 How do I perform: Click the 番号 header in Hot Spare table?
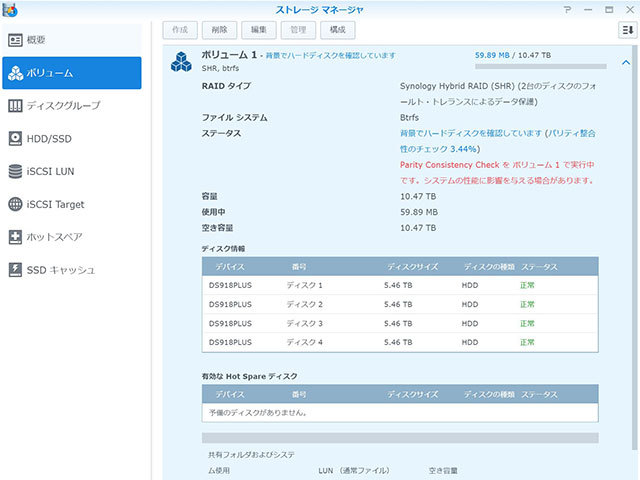click(x=299, y=394)
